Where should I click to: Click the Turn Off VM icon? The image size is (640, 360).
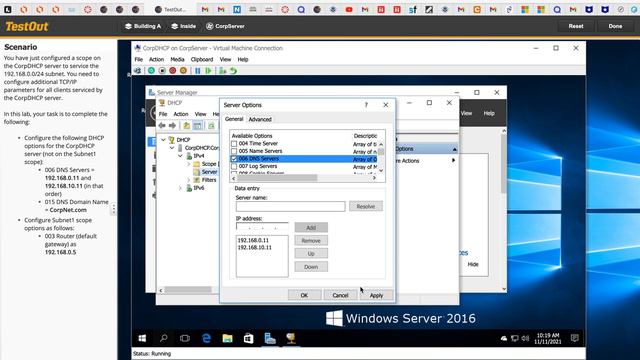162,71
